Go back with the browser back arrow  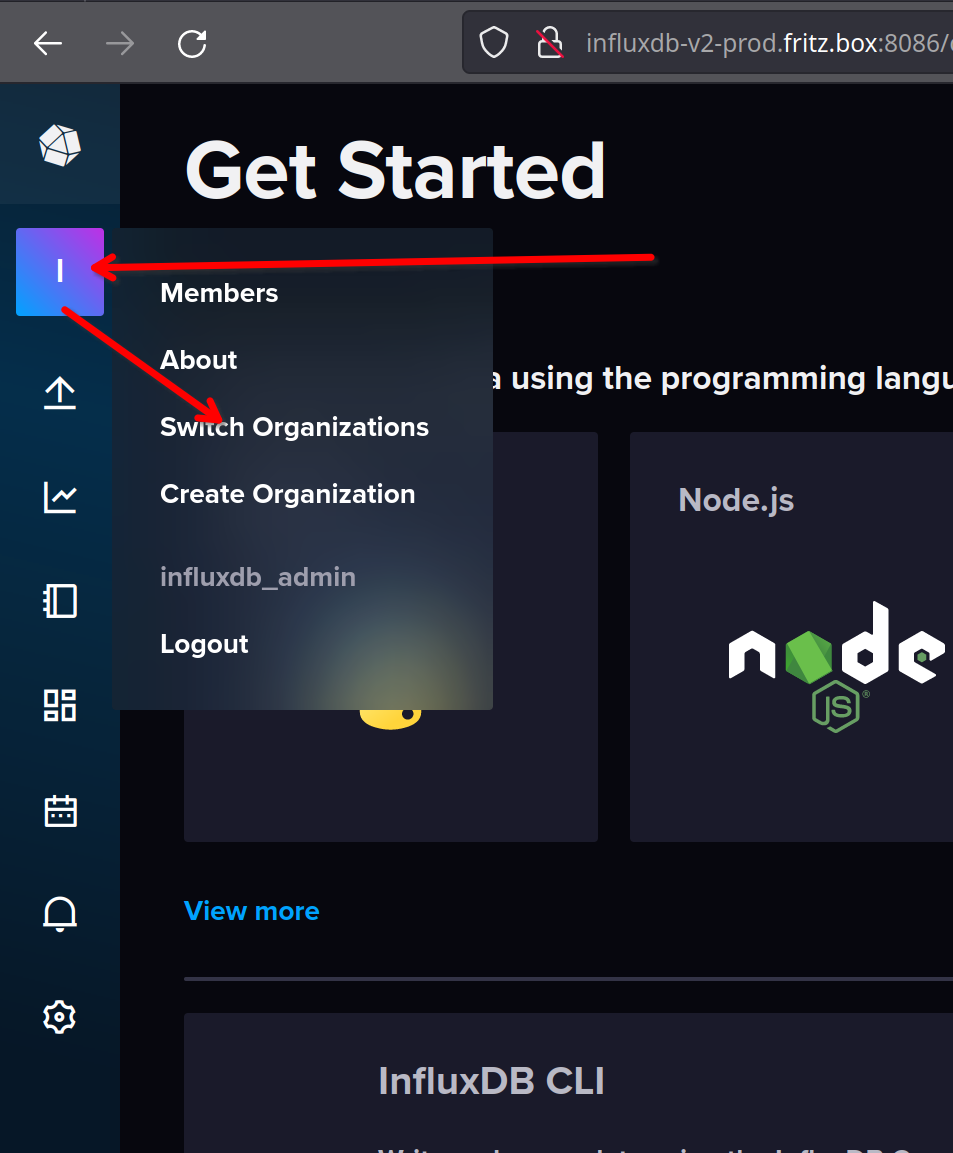(48, 43)
